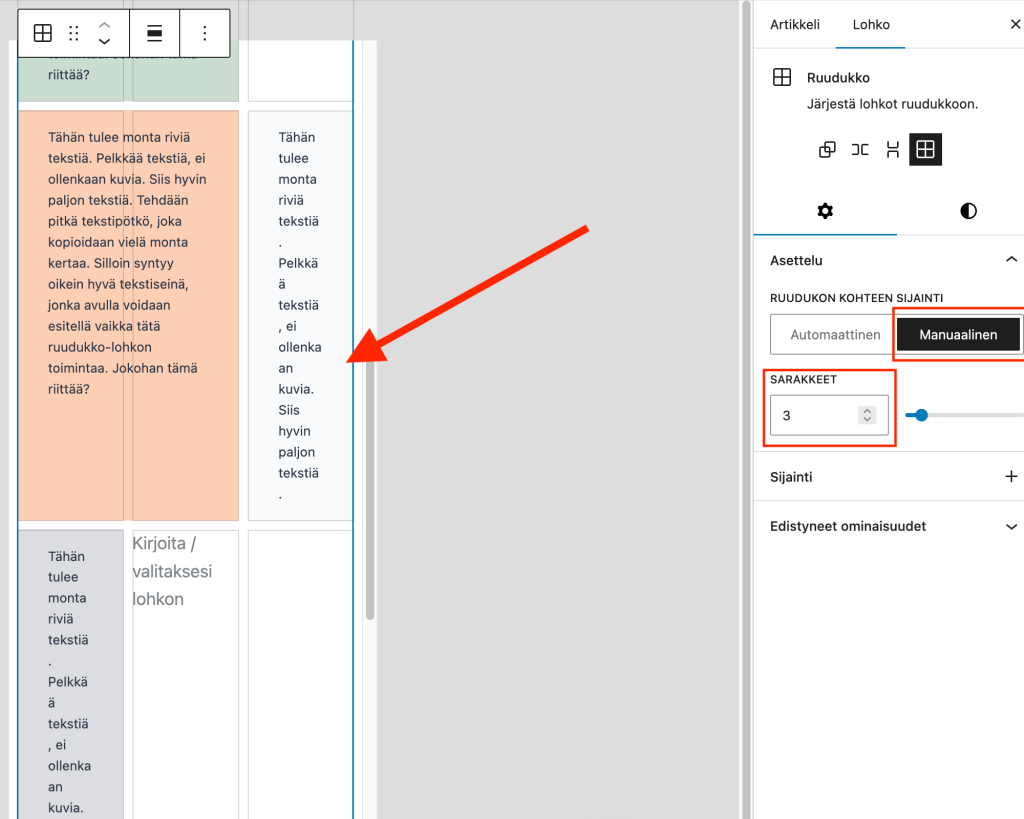Click the Sarakkeet slider handle
Image resolution: width=1024 pixels, height=819 pixels.
pyautogui.click(x=921, y=415)
